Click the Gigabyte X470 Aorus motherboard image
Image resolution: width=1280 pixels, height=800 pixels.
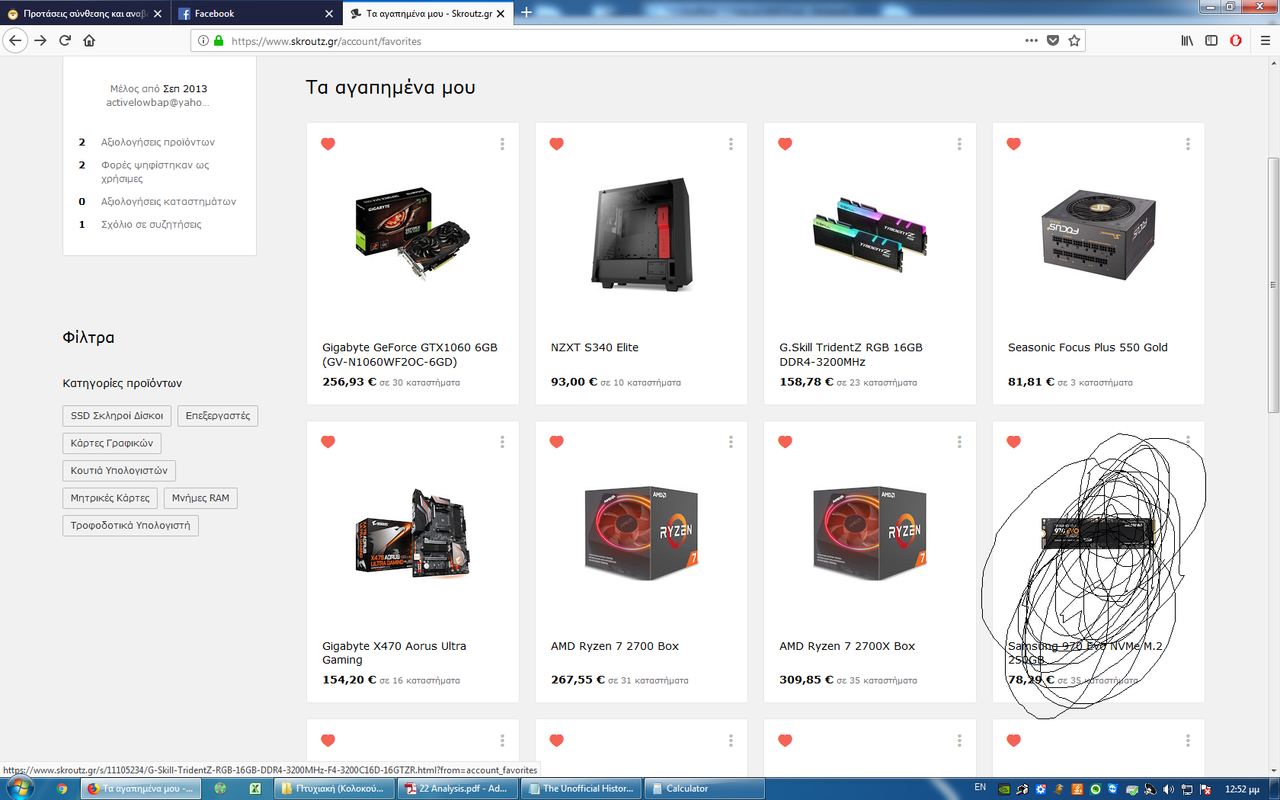(x=413, y=531)
